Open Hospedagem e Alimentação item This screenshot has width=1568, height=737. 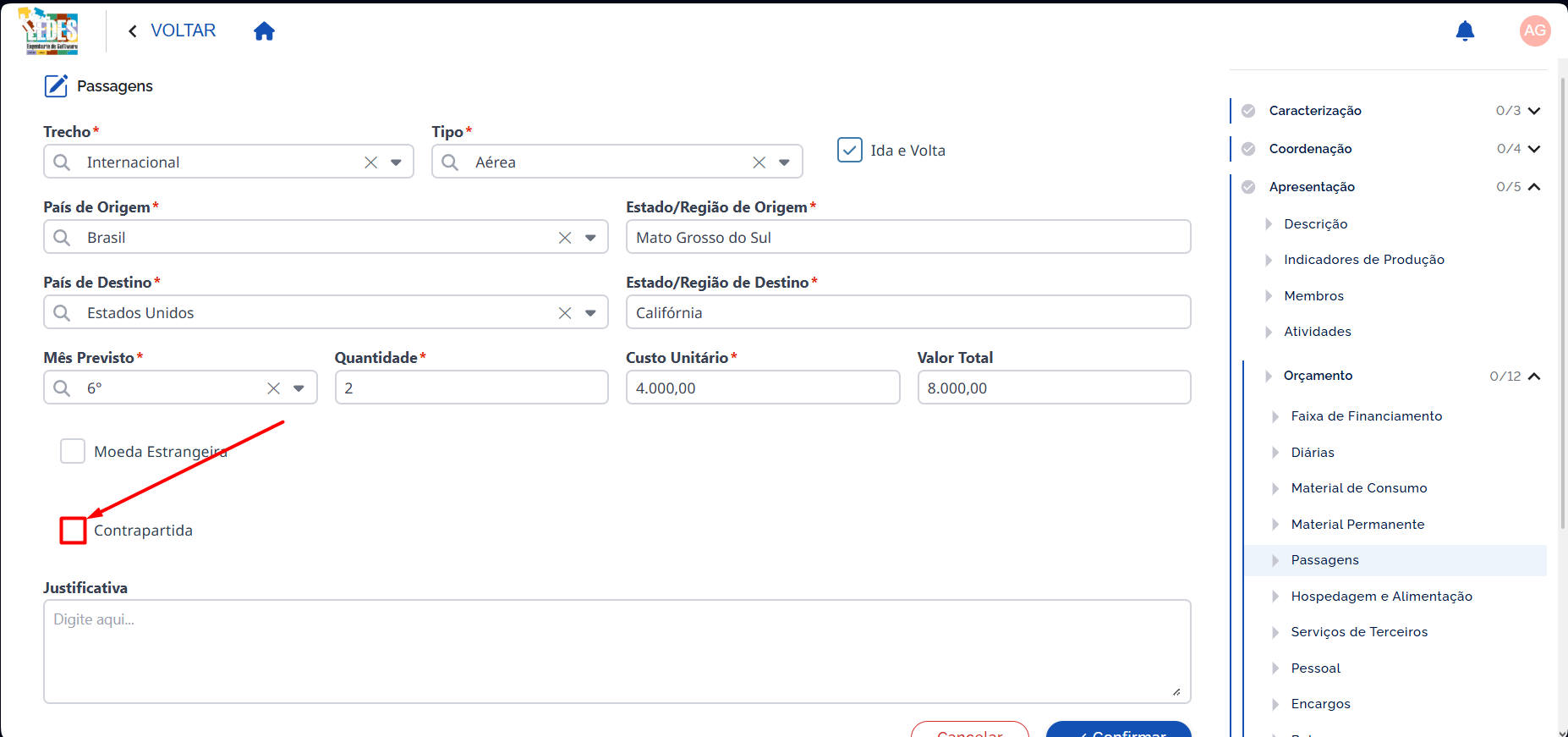pos(1381,597)
